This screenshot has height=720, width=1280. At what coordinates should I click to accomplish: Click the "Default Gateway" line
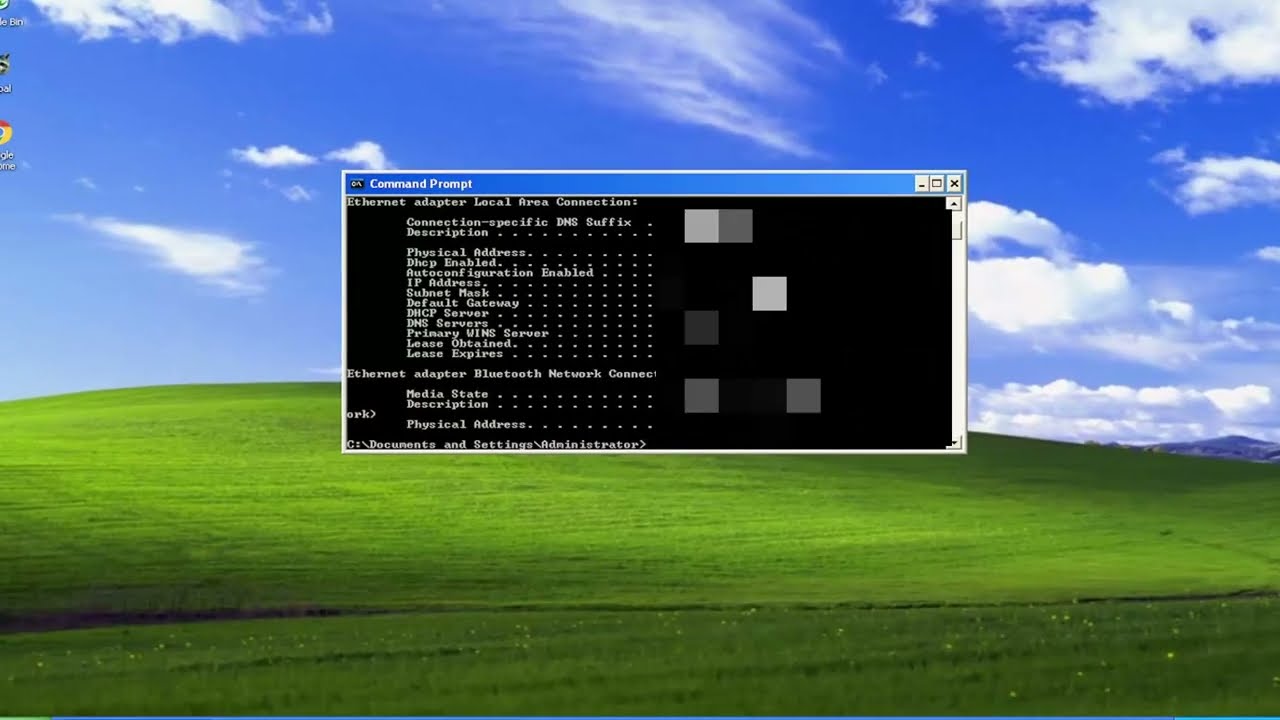pyautogui.click(x=529, y=303)
